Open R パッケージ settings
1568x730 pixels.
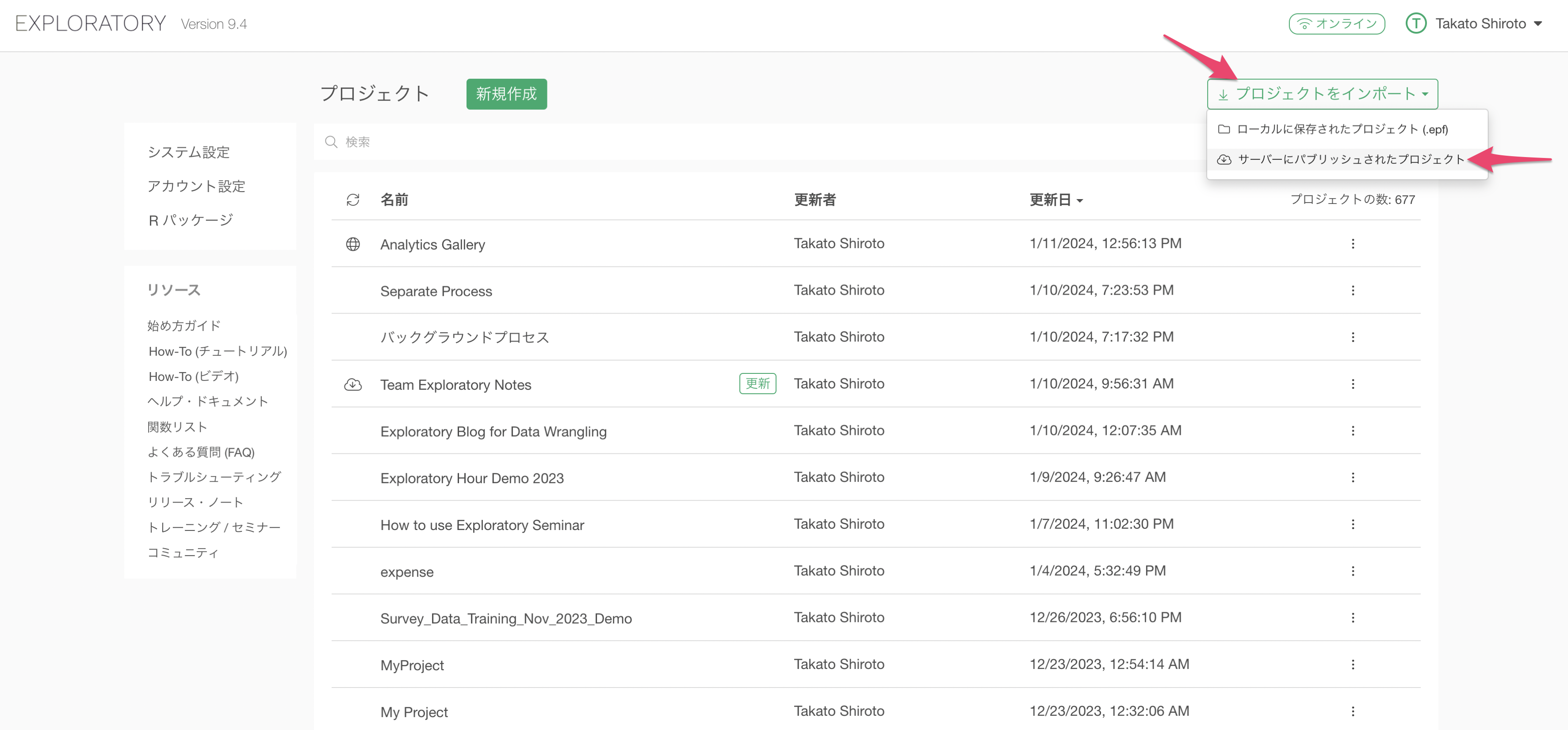click(x=191, y=220)
